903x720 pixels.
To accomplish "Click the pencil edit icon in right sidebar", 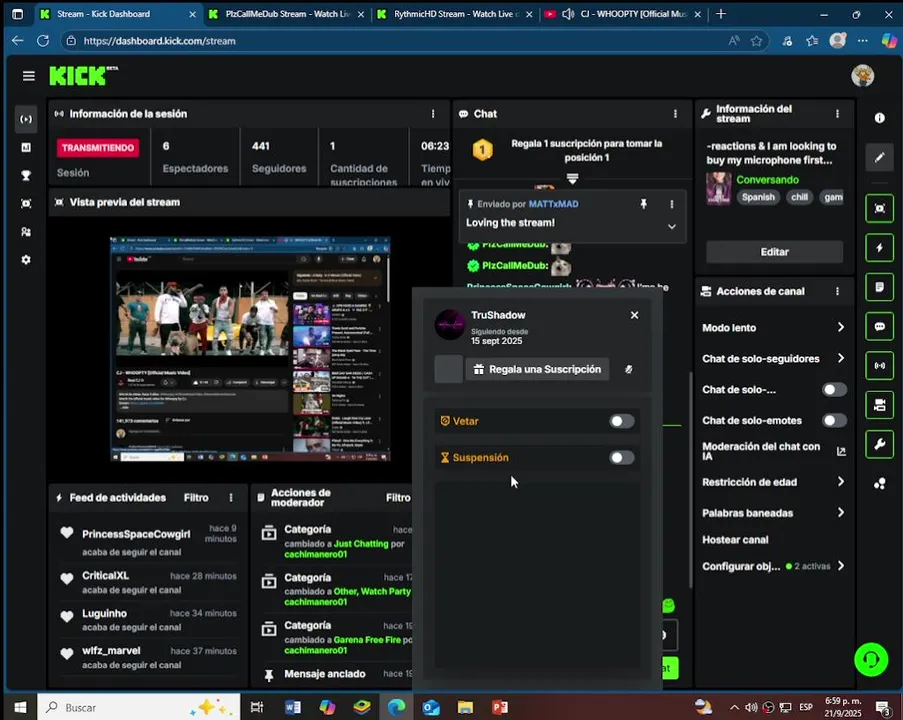I will pos(879,157).
